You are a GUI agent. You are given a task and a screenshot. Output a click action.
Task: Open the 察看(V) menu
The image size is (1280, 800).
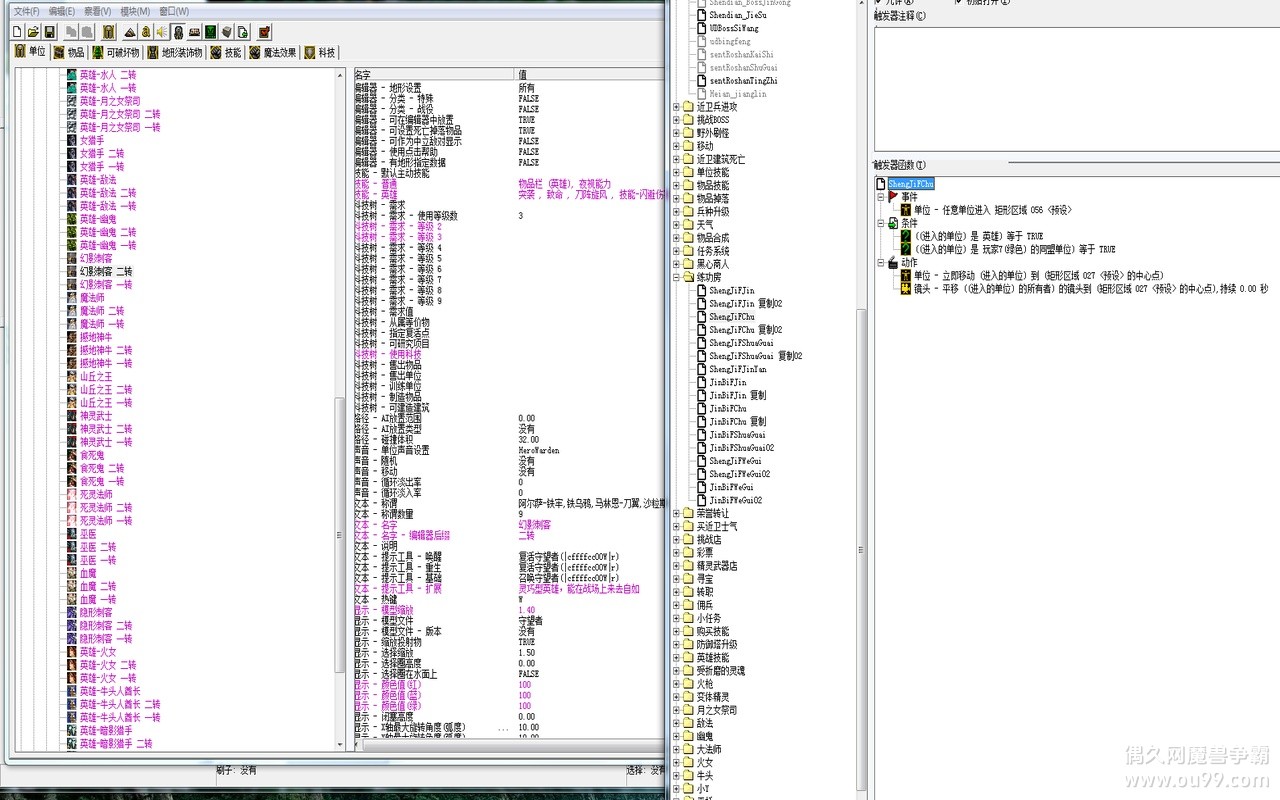[x=98, y=11]
